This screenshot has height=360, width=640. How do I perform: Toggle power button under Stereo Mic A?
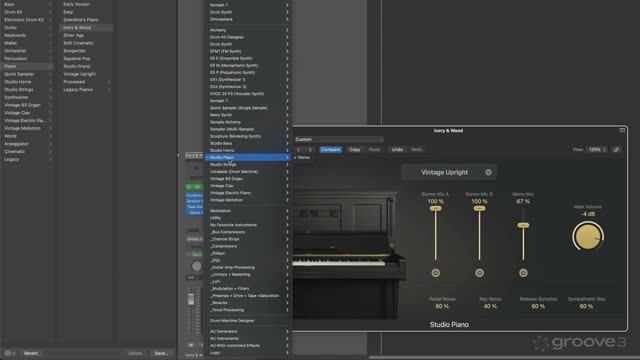coord(436,273)
